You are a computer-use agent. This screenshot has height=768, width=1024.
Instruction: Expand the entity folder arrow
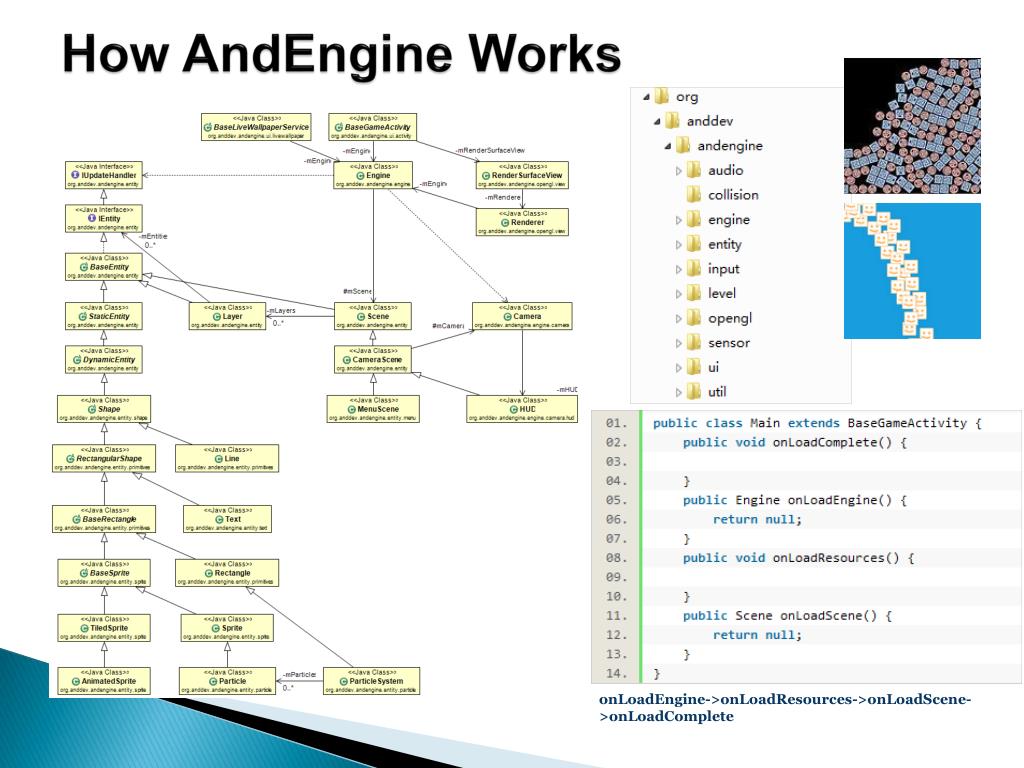click(679, 245)
